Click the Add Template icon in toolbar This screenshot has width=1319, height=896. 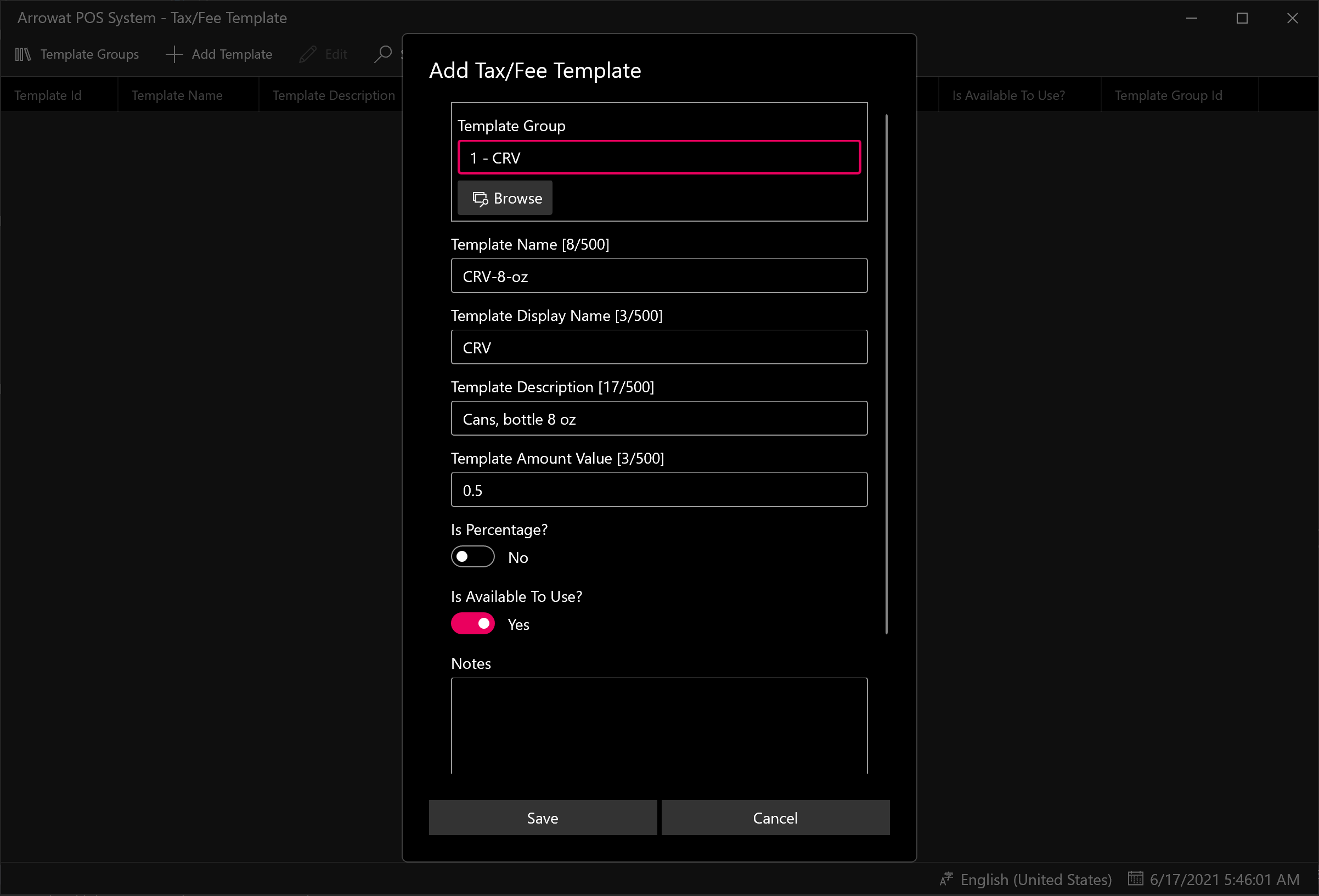click(174, 54)
